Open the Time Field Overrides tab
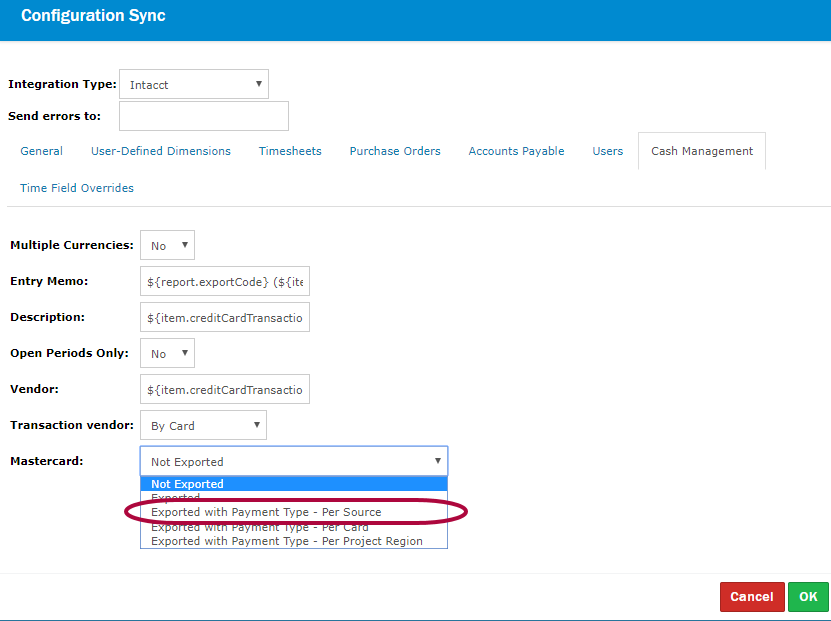 (x=77, y=188)
